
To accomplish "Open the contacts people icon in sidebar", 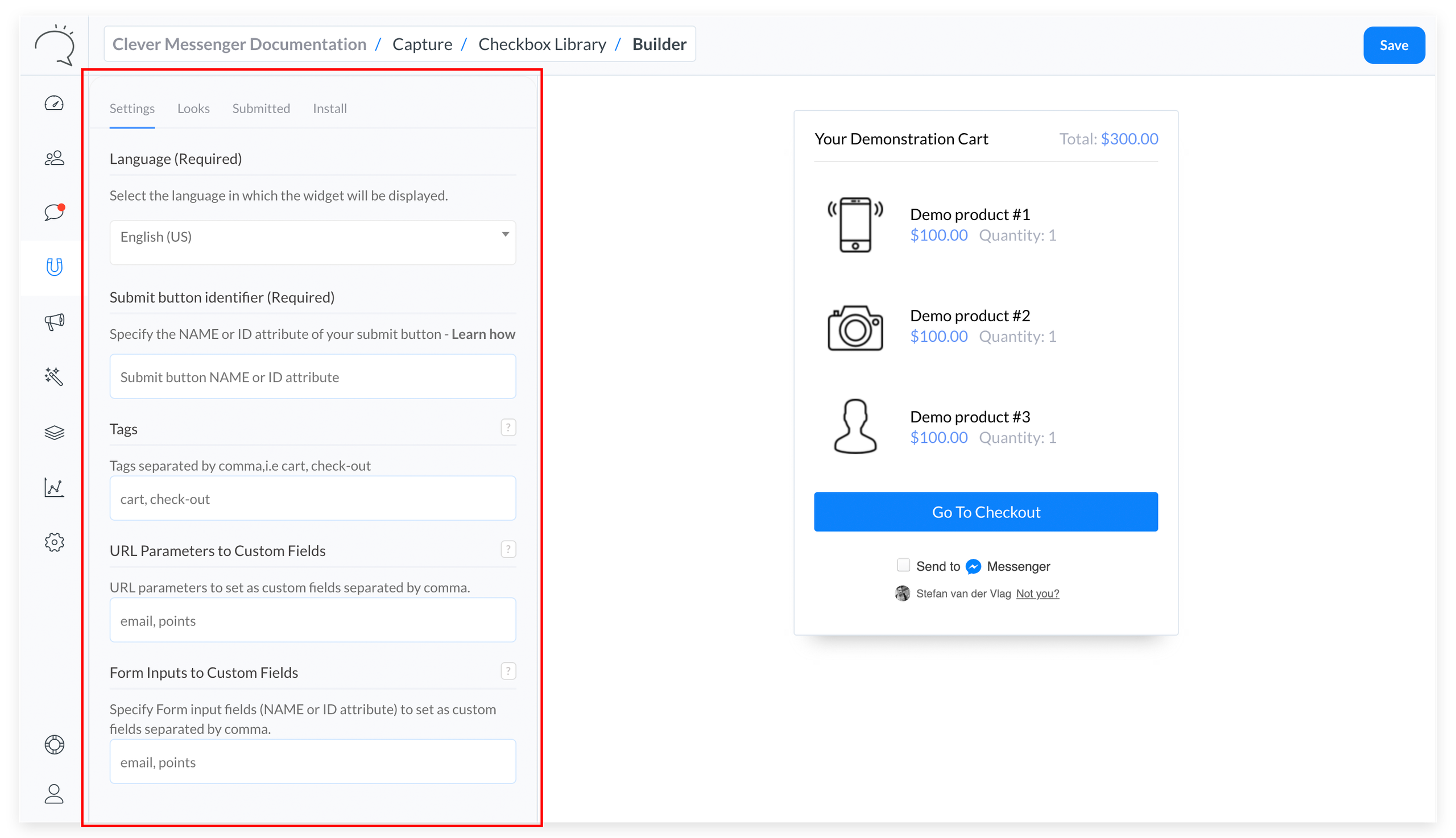I will [x=54, y=157].
